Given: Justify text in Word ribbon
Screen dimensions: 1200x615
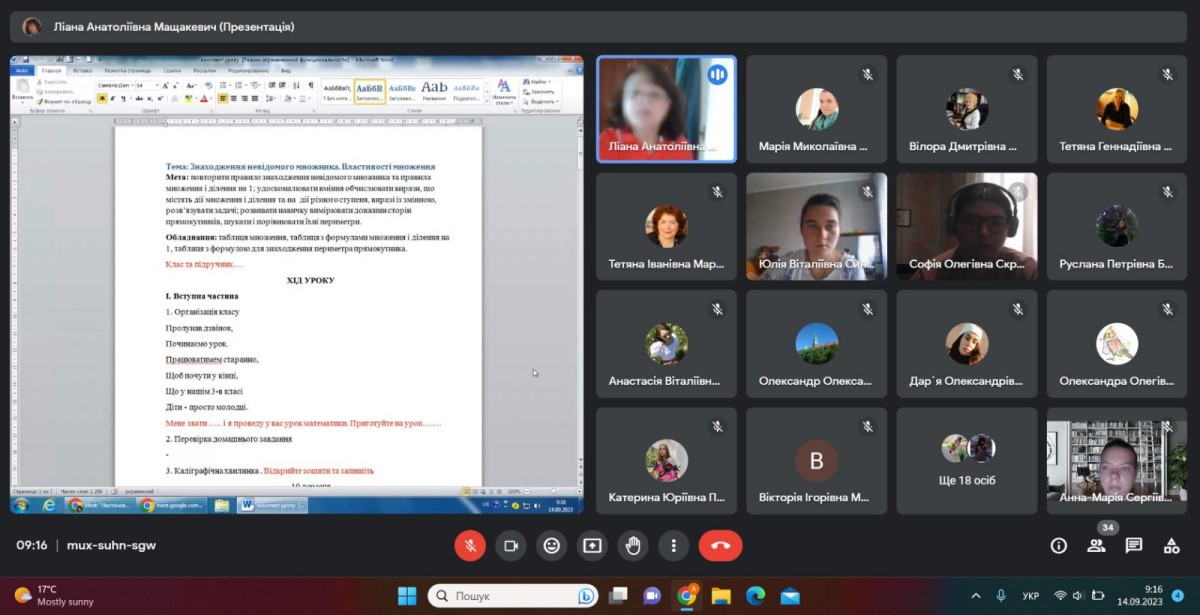Looking at the screenshot, I should pos(255,98).
